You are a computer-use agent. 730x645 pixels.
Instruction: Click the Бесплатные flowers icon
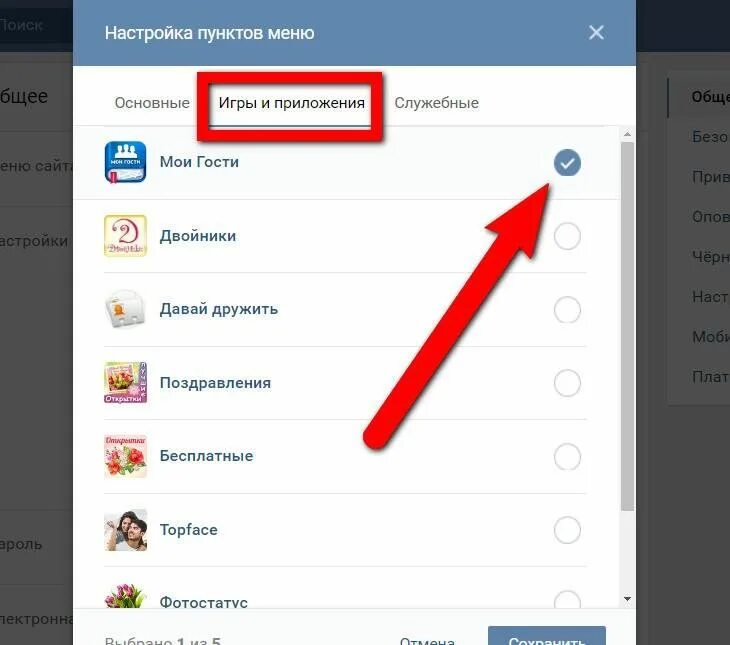[125, 456]
